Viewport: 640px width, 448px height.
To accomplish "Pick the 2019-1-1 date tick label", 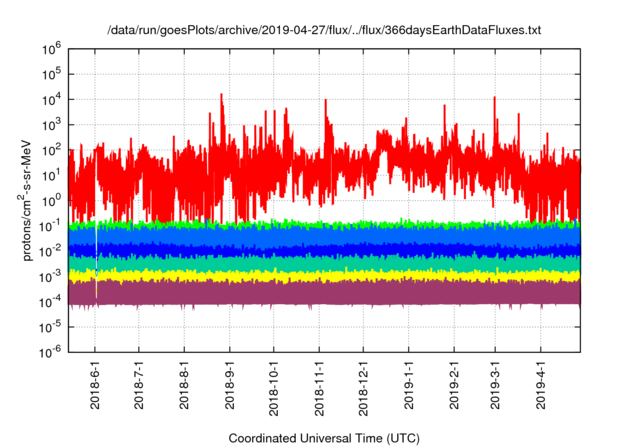I will pyautogui.click(x=409, y=386).
